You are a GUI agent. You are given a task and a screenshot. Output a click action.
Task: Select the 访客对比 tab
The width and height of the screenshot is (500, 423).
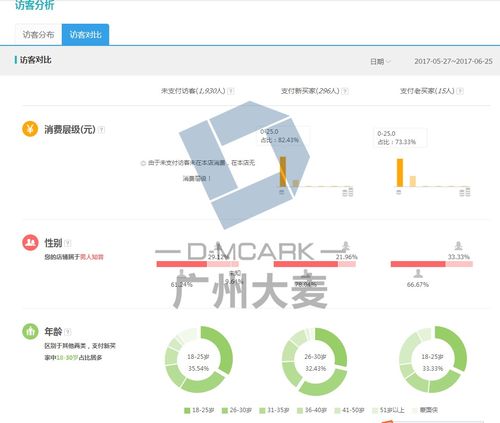tap(85, 35)
